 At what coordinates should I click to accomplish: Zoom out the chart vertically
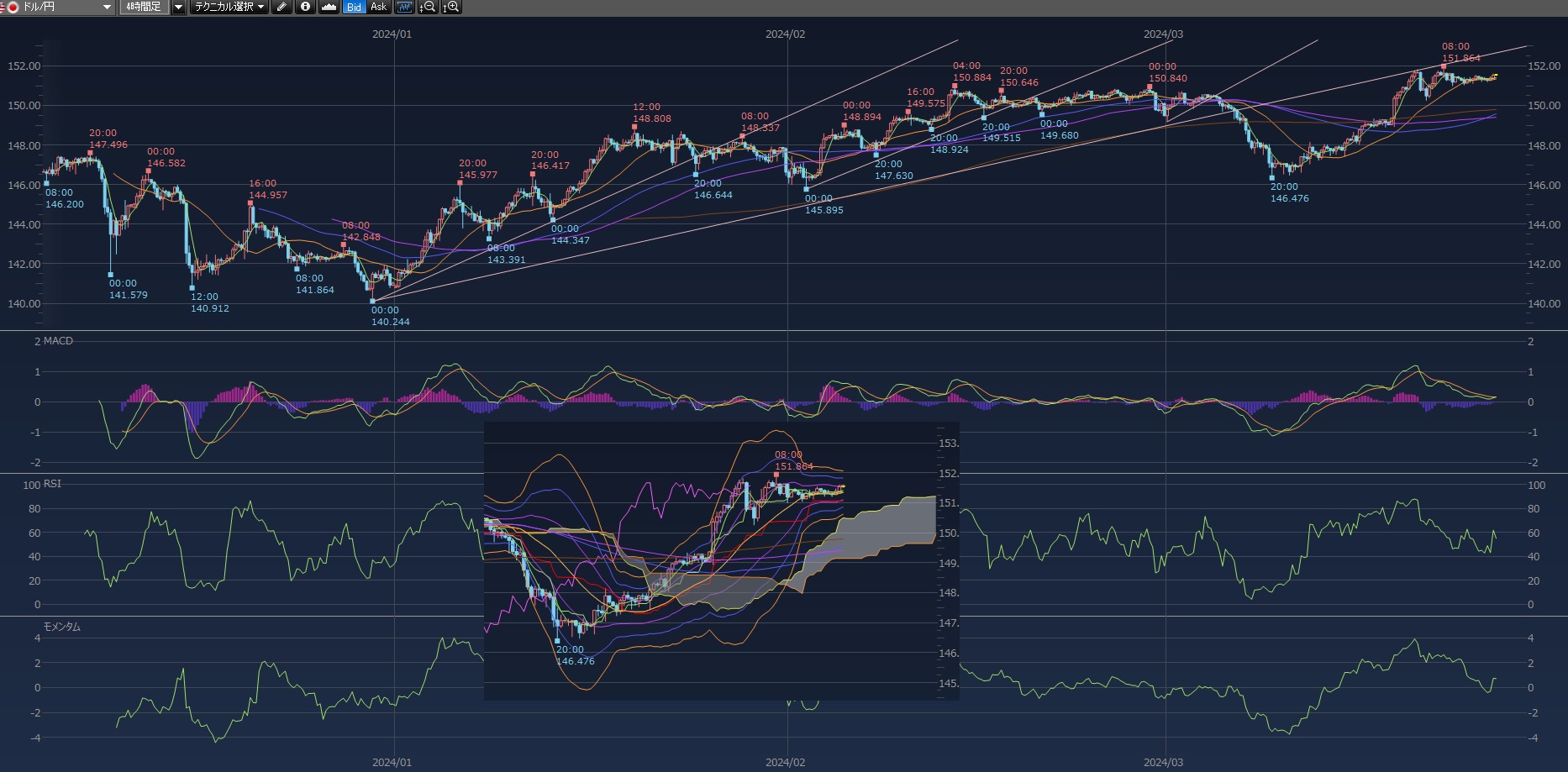point(428,7)
